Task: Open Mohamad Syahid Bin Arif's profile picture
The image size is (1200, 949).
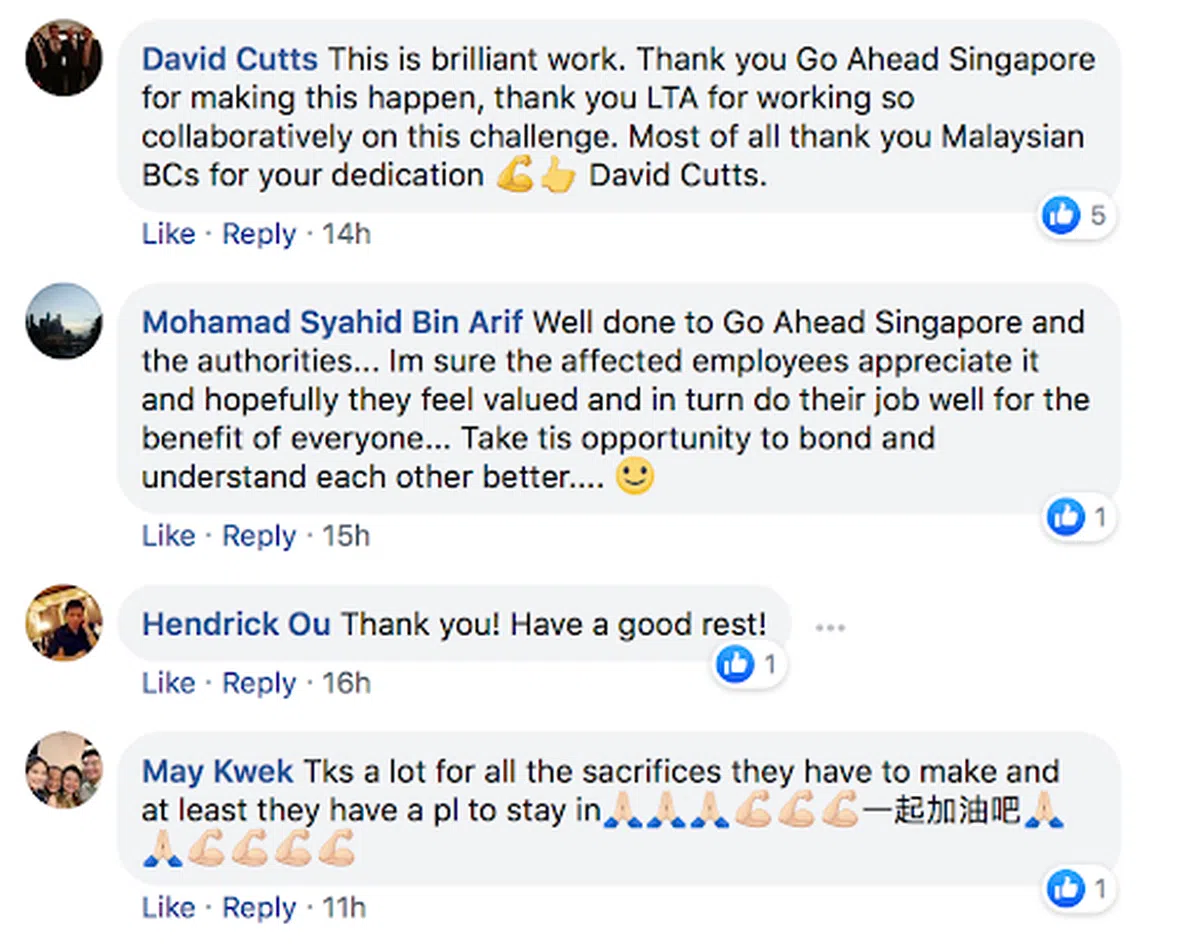Action: coord(63,321)
